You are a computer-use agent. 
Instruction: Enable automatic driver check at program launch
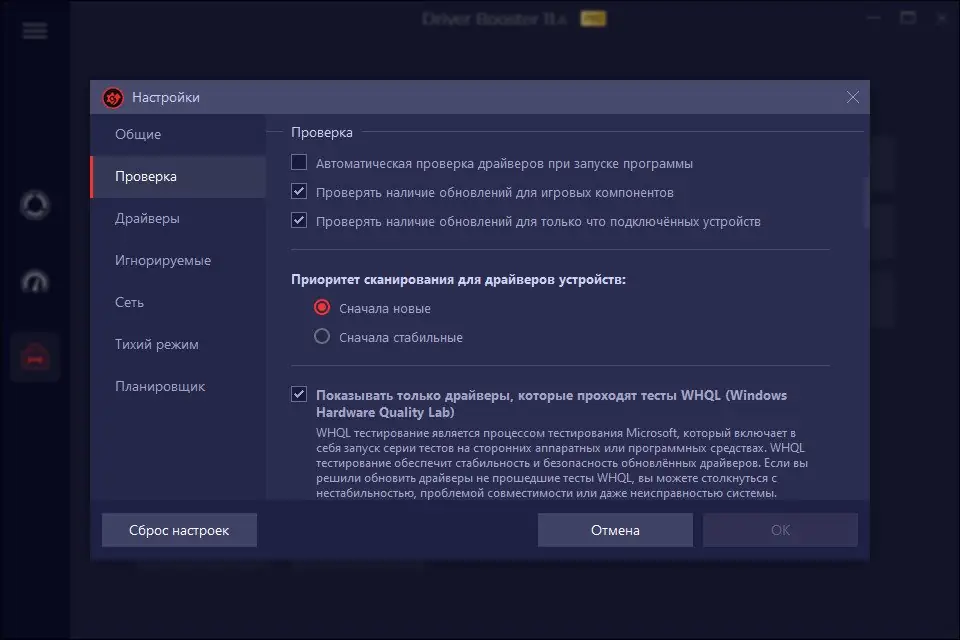pyautogui.click(x=299, y=162)
